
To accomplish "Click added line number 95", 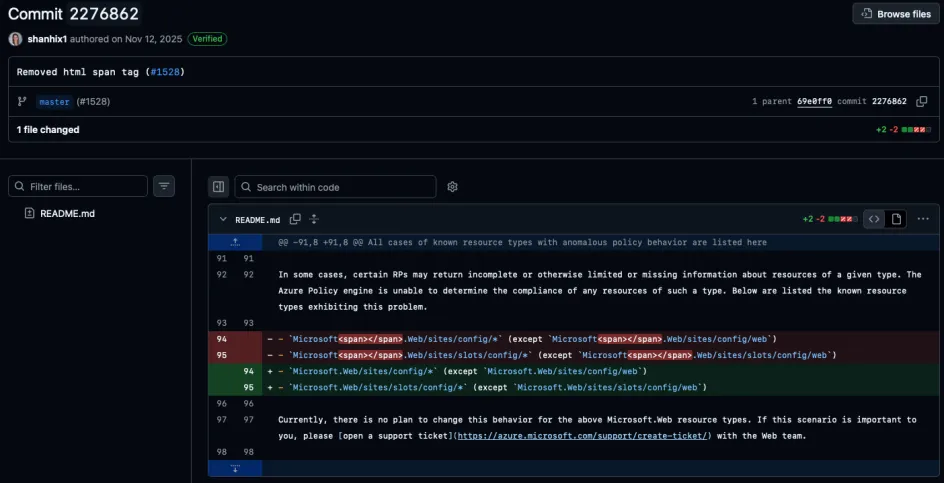I will pos(248,387).
